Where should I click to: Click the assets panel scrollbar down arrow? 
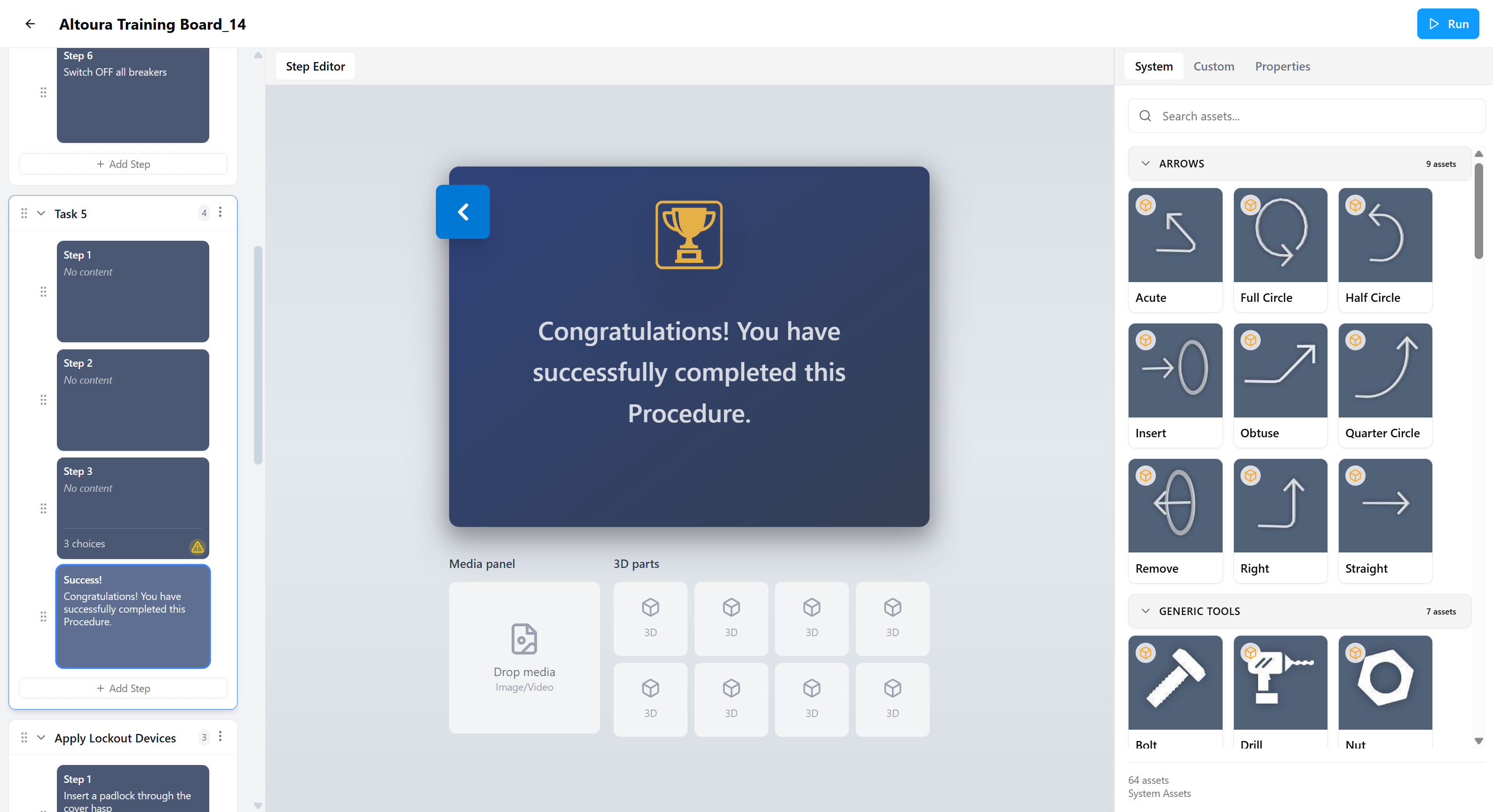coord(1478,741)
